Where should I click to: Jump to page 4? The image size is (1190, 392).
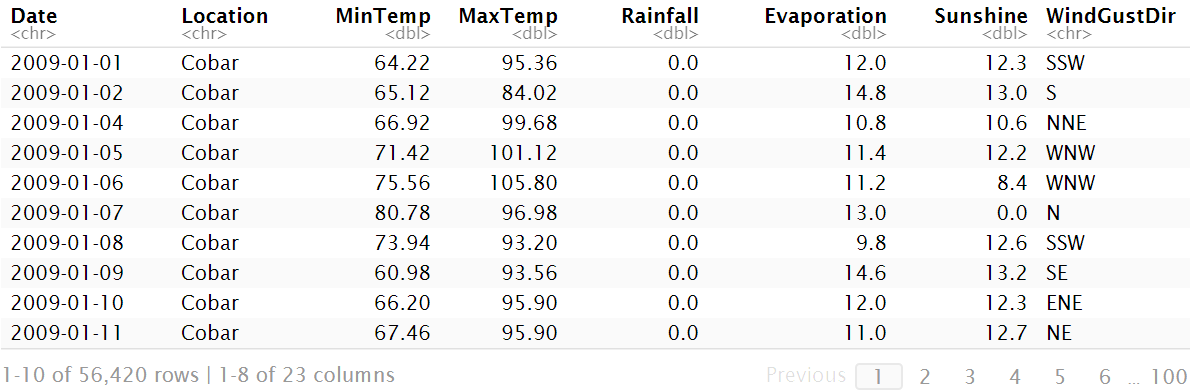[x=1015, y=376]
